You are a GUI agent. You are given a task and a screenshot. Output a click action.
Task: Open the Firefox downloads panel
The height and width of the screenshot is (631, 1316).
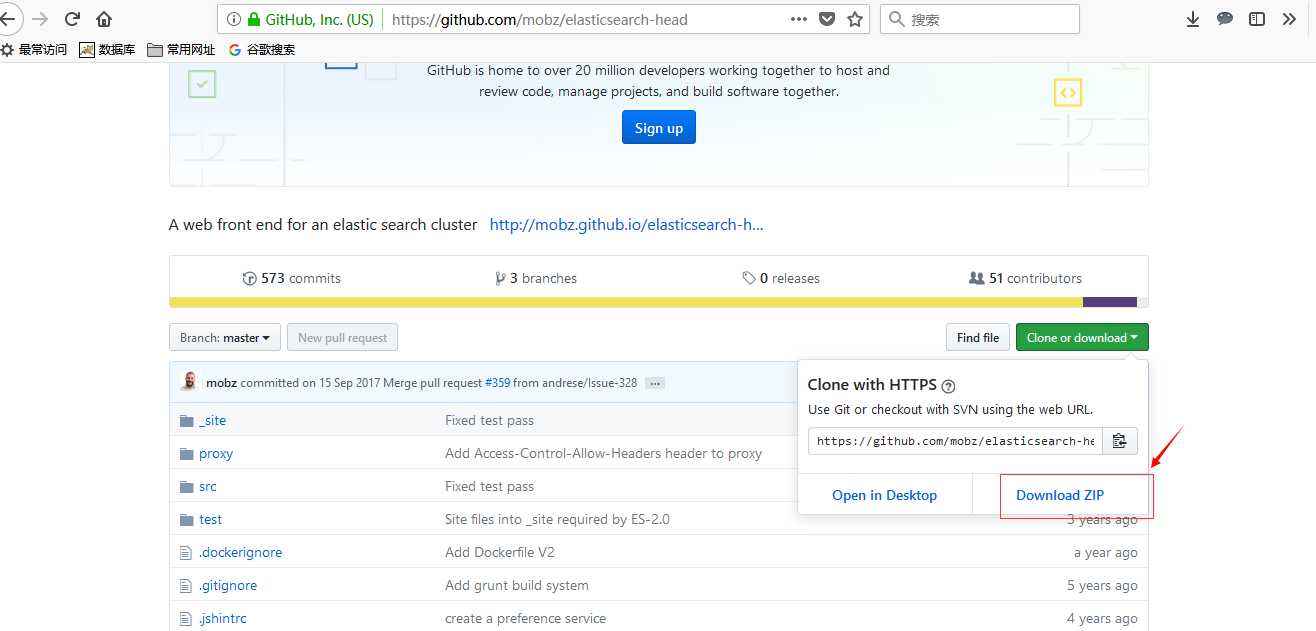pyautogui.click(x=1192, y=19)
